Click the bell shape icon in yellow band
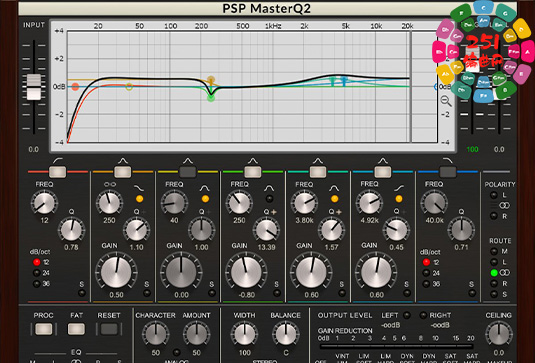Viewport: 535px width, 363px height. (204, 188)
